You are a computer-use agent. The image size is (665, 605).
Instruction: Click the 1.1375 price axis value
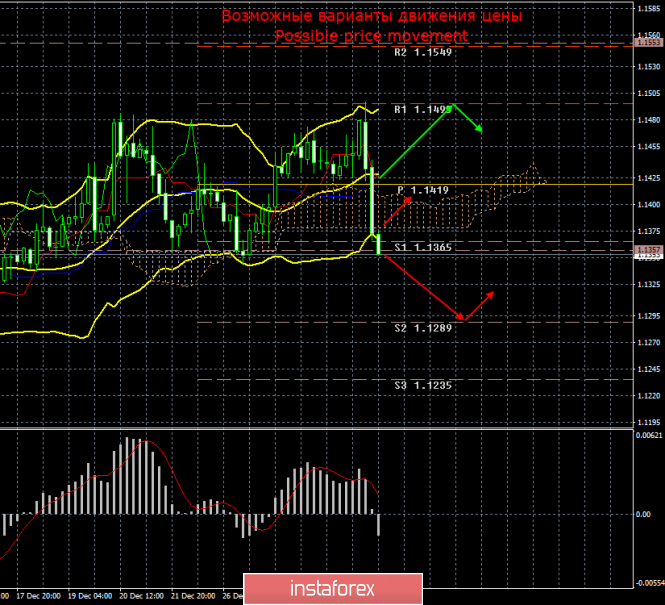(x=649, y=231)
